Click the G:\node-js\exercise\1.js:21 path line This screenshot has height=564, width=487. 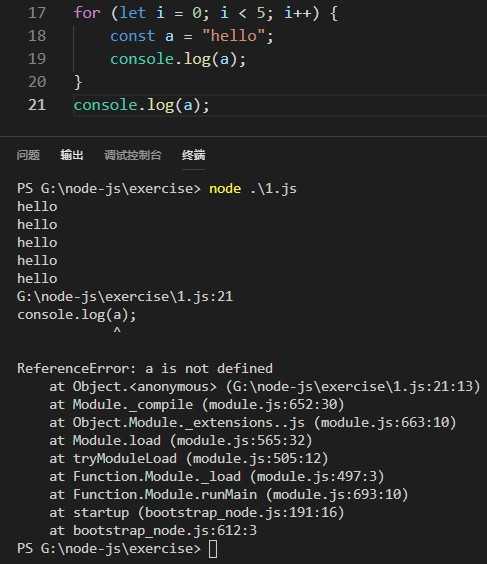(125, 297)
